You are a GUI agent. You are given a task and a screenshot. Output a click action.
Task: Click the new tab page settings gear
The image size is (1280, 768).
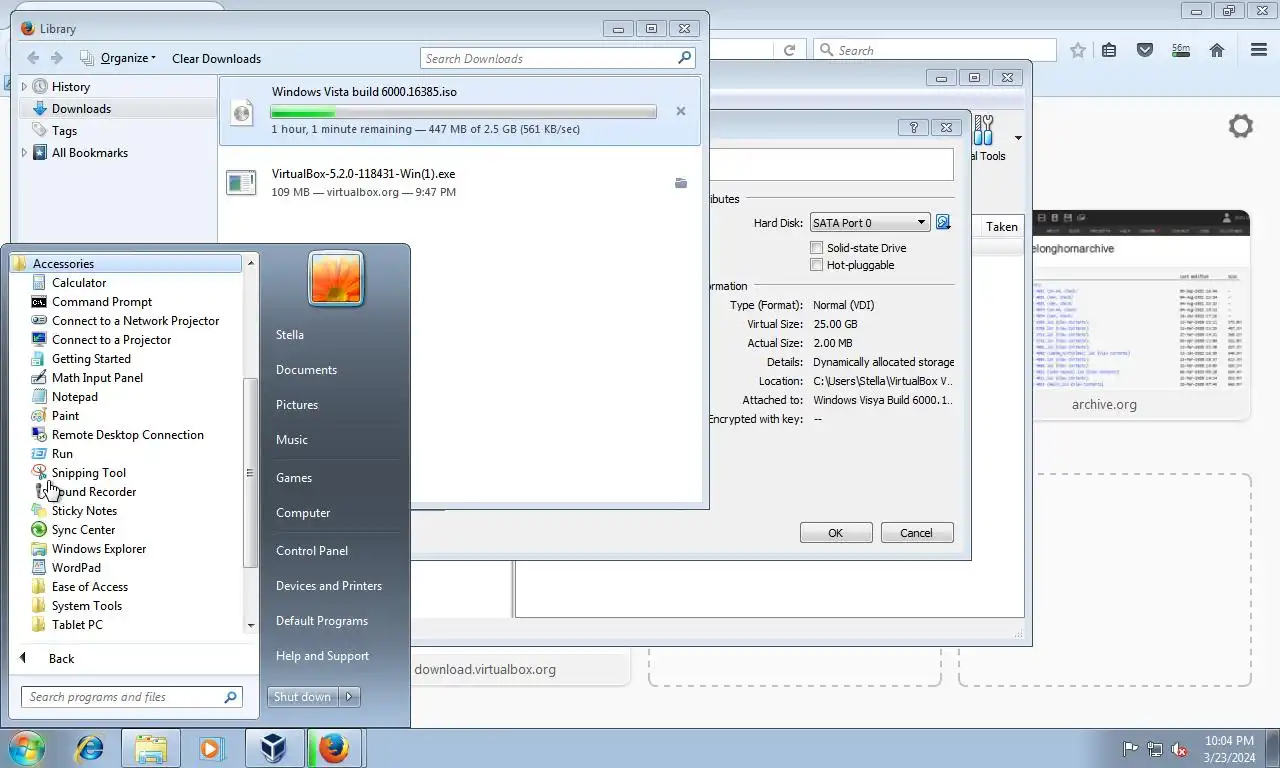pos(1241,126)
